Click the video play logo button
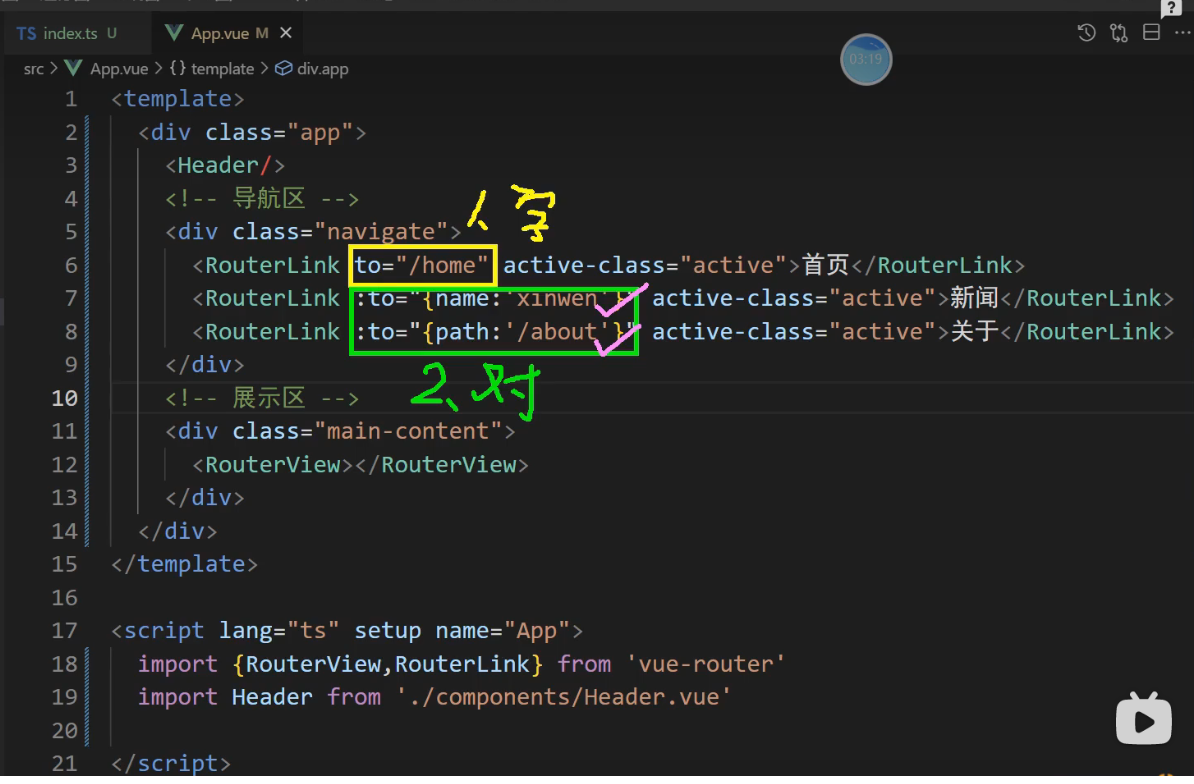The width and height of the screenshot is (1194, 784). tap(1144, 718)
